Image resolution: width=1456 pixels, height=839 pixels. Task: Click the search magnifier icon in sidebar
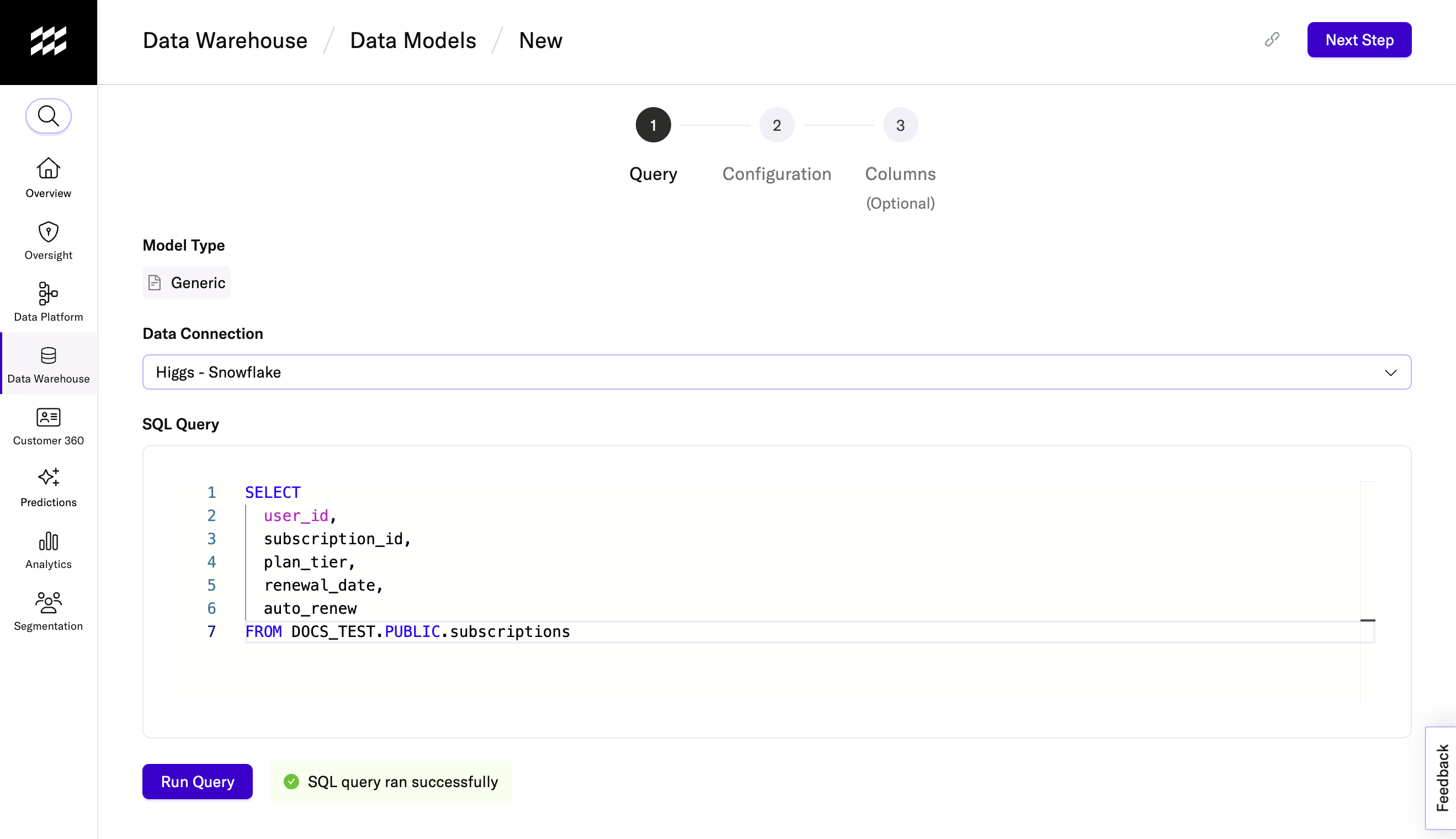[x=49, y=116]
